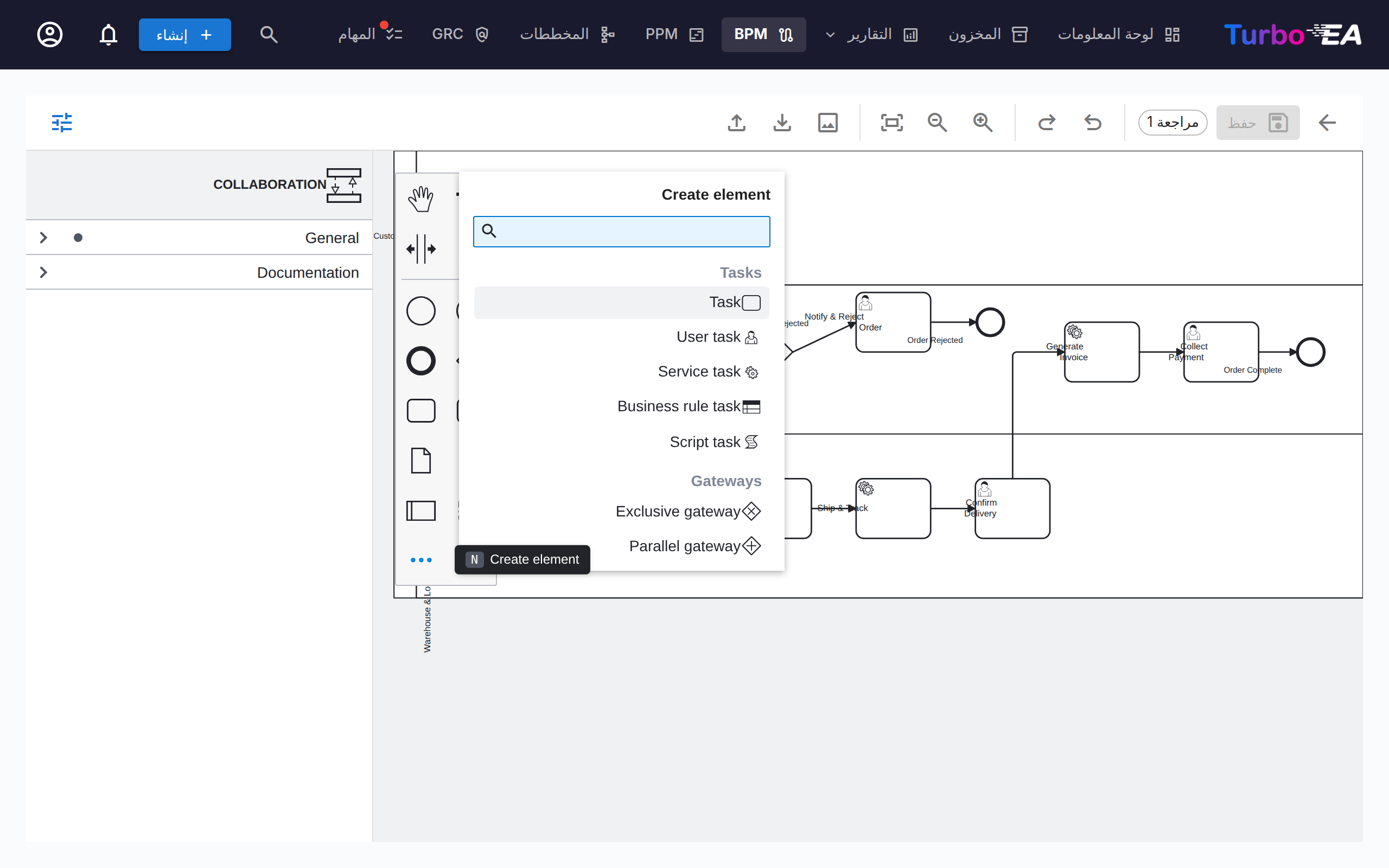Activate the hand tool in the palette
1389x868 pixels.
pyautogui.click(x=420, y=199)
